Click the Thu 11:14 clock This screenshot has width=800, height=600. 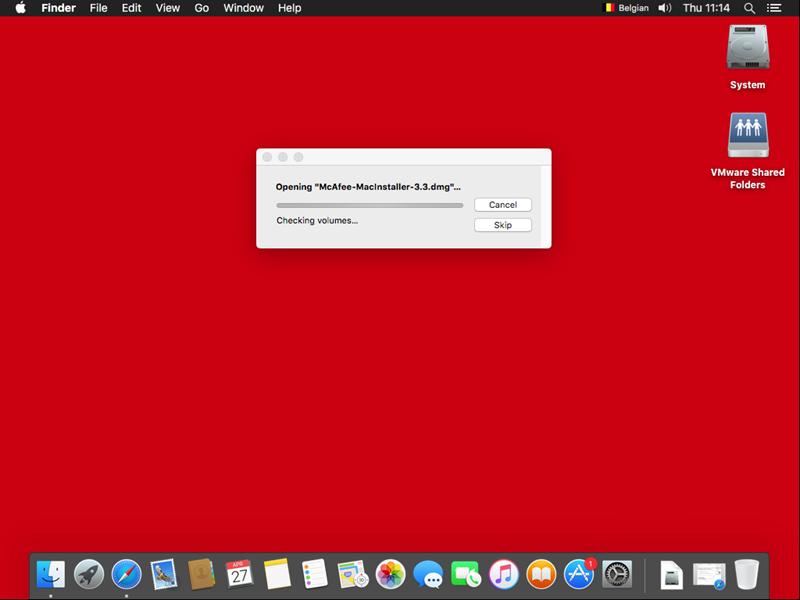click(x=706, y=8)
